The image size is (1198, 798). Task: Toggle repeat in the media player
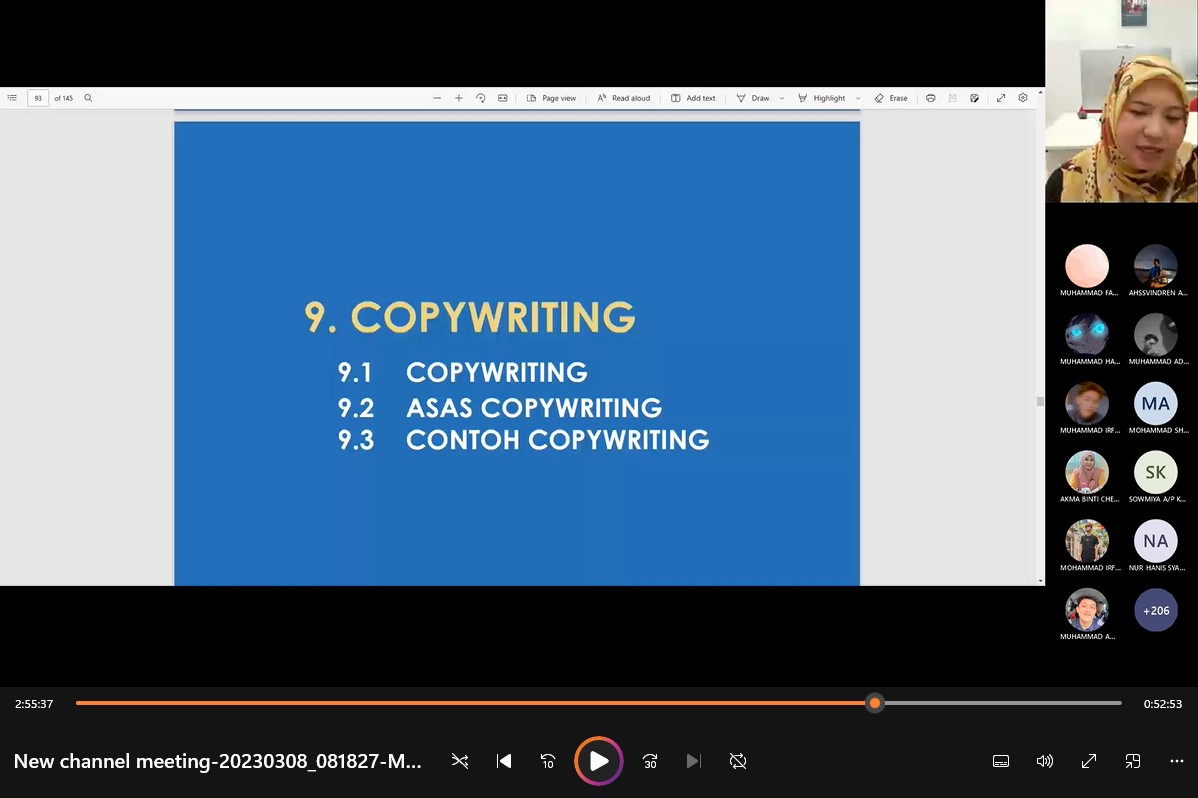(737, 761)
